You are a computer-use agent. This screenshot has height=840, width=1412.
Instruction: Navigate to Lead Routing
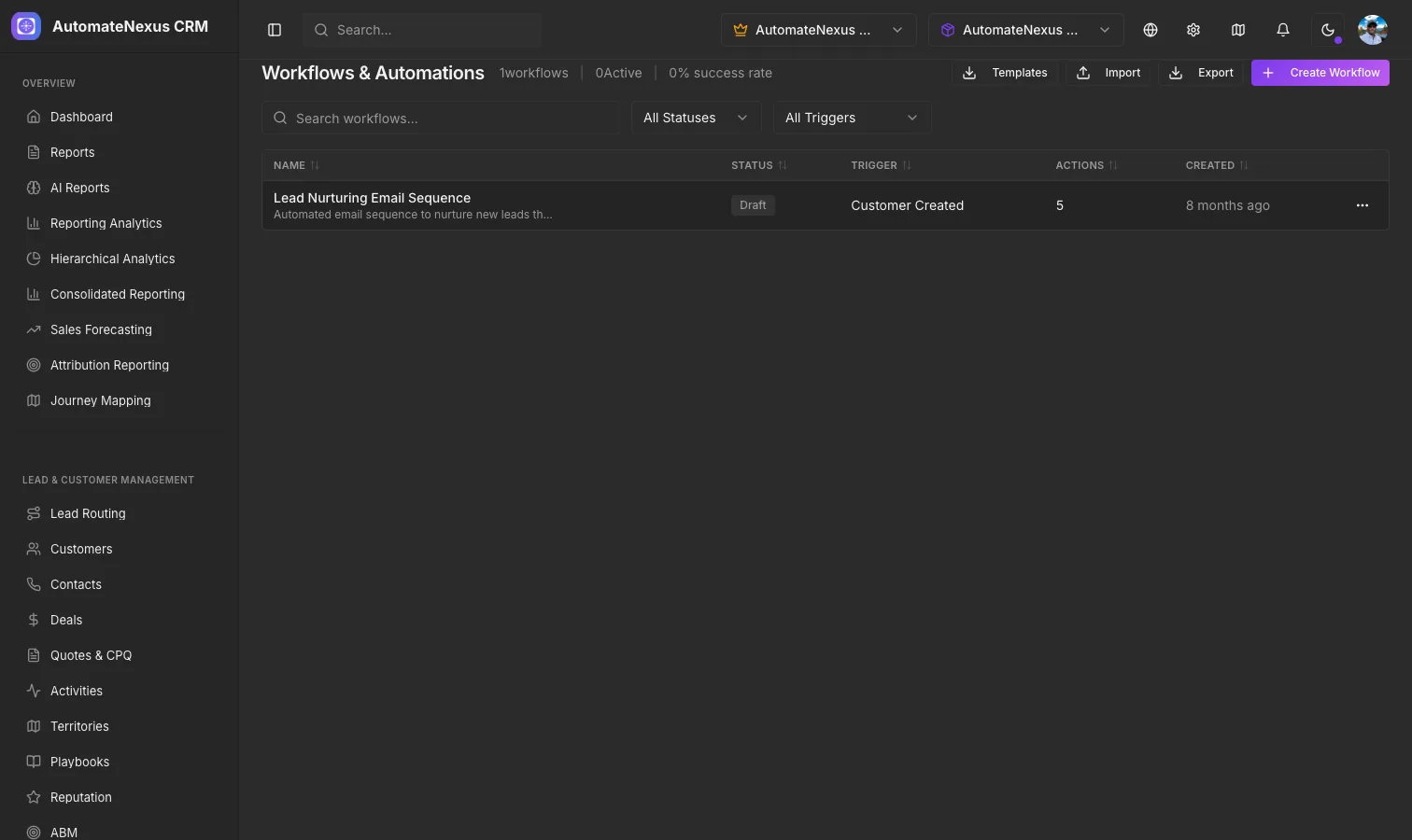120,513
